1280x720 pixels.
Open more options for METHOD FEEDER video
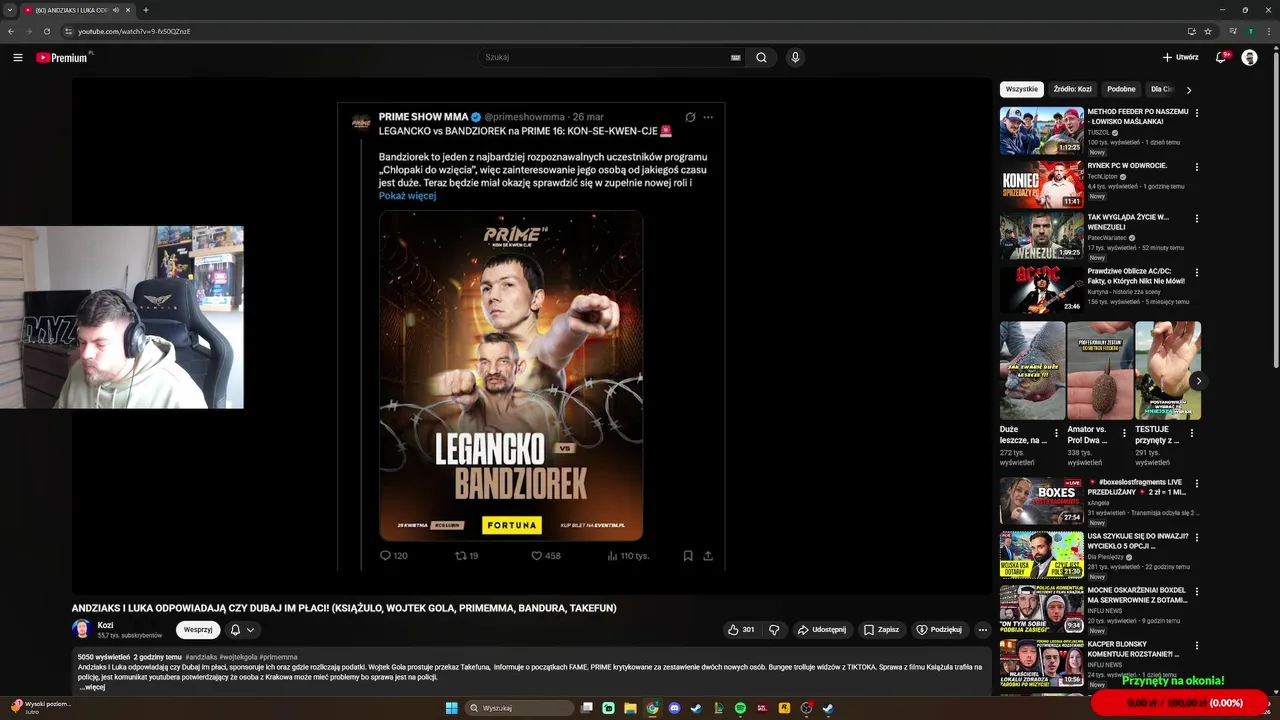point(1197,113)
